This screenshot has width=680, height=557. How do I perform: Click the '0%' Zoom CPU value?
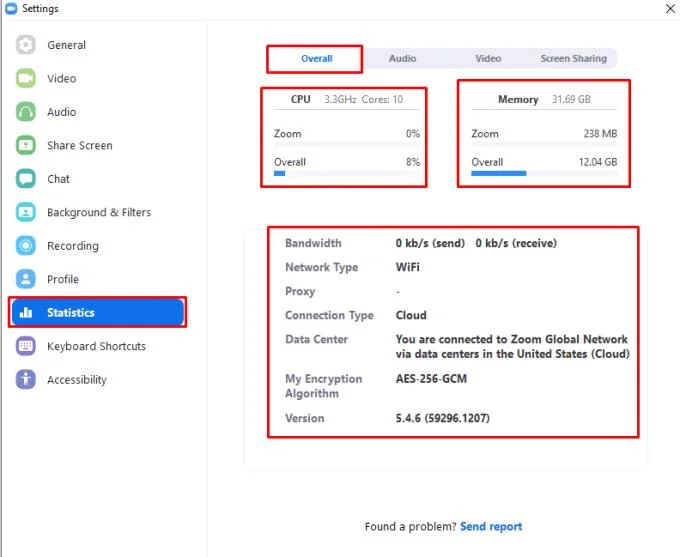(413, 134)
